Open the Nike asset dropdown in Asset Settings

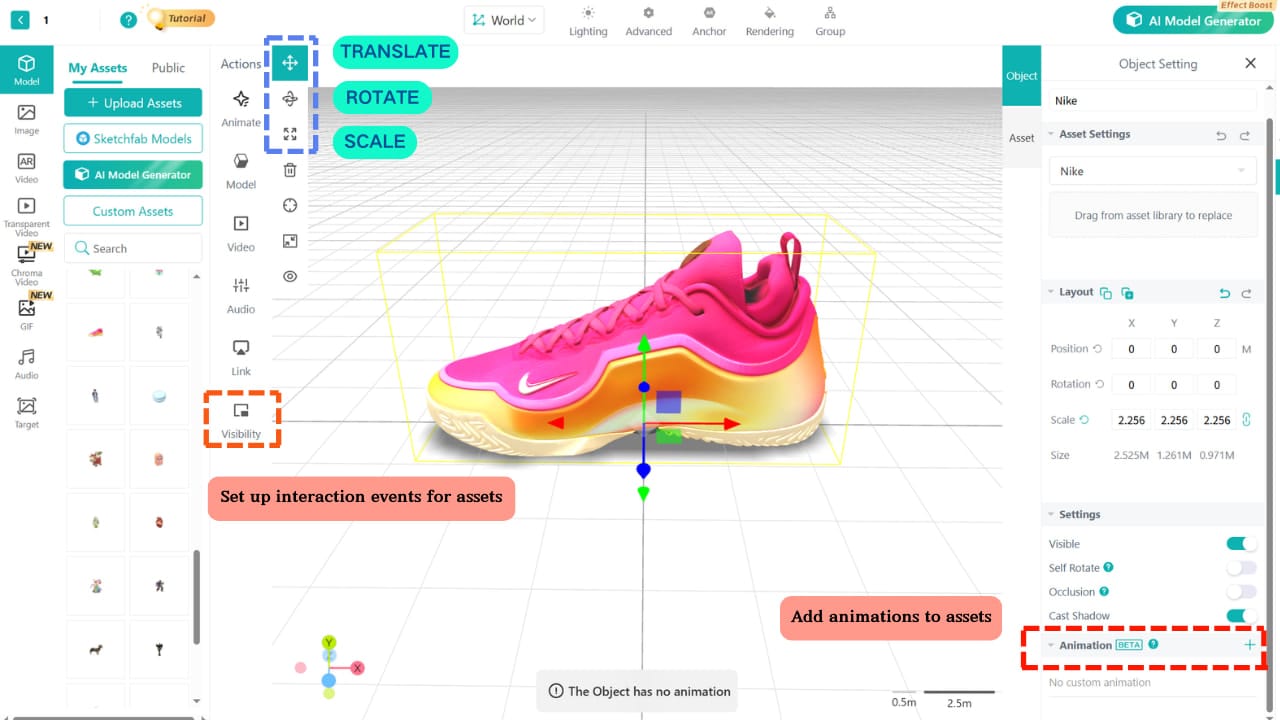pos(1152,171)
